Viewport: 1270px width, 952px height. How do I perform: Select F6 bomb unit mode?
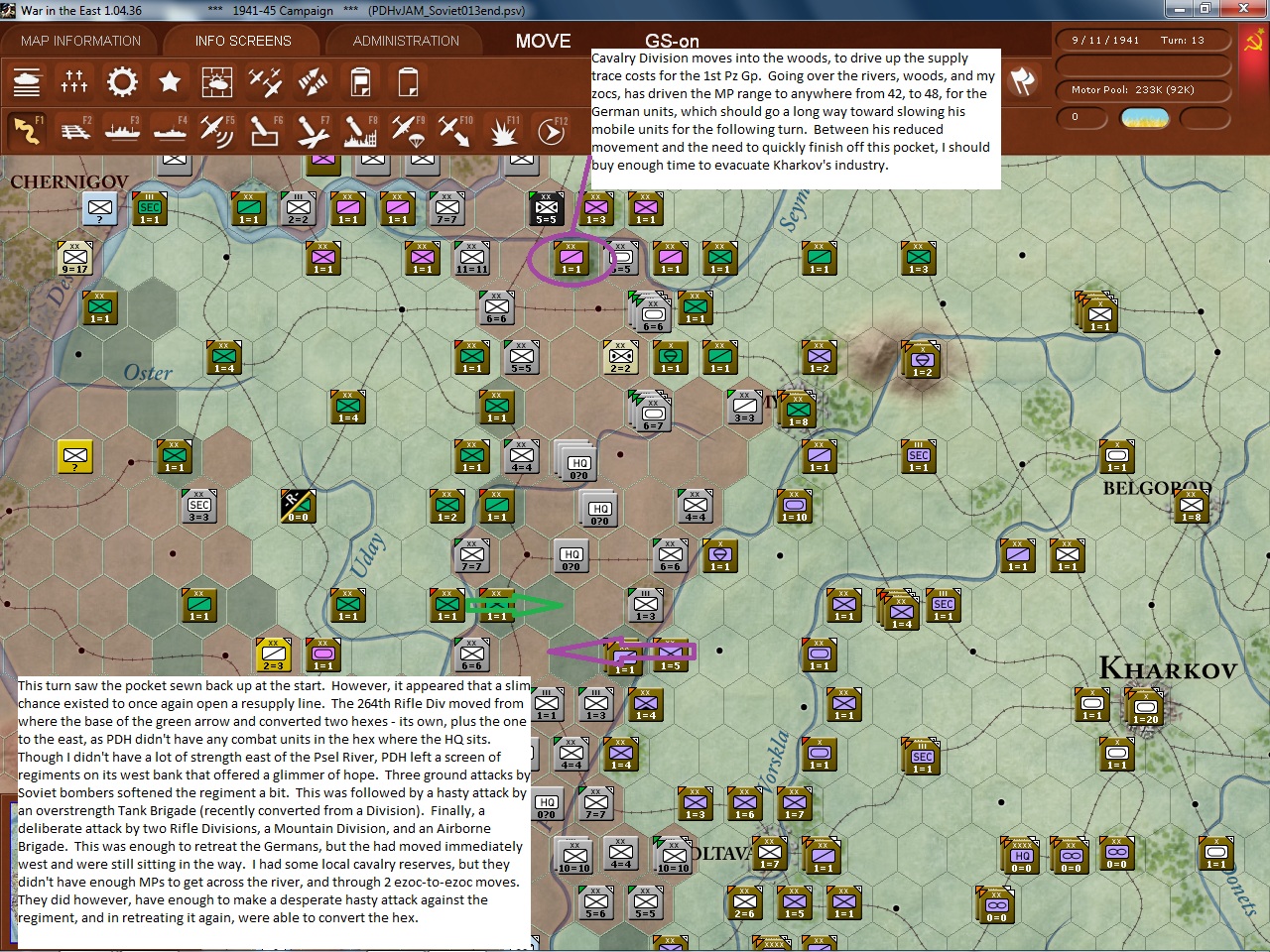click(x=265, y=130)
